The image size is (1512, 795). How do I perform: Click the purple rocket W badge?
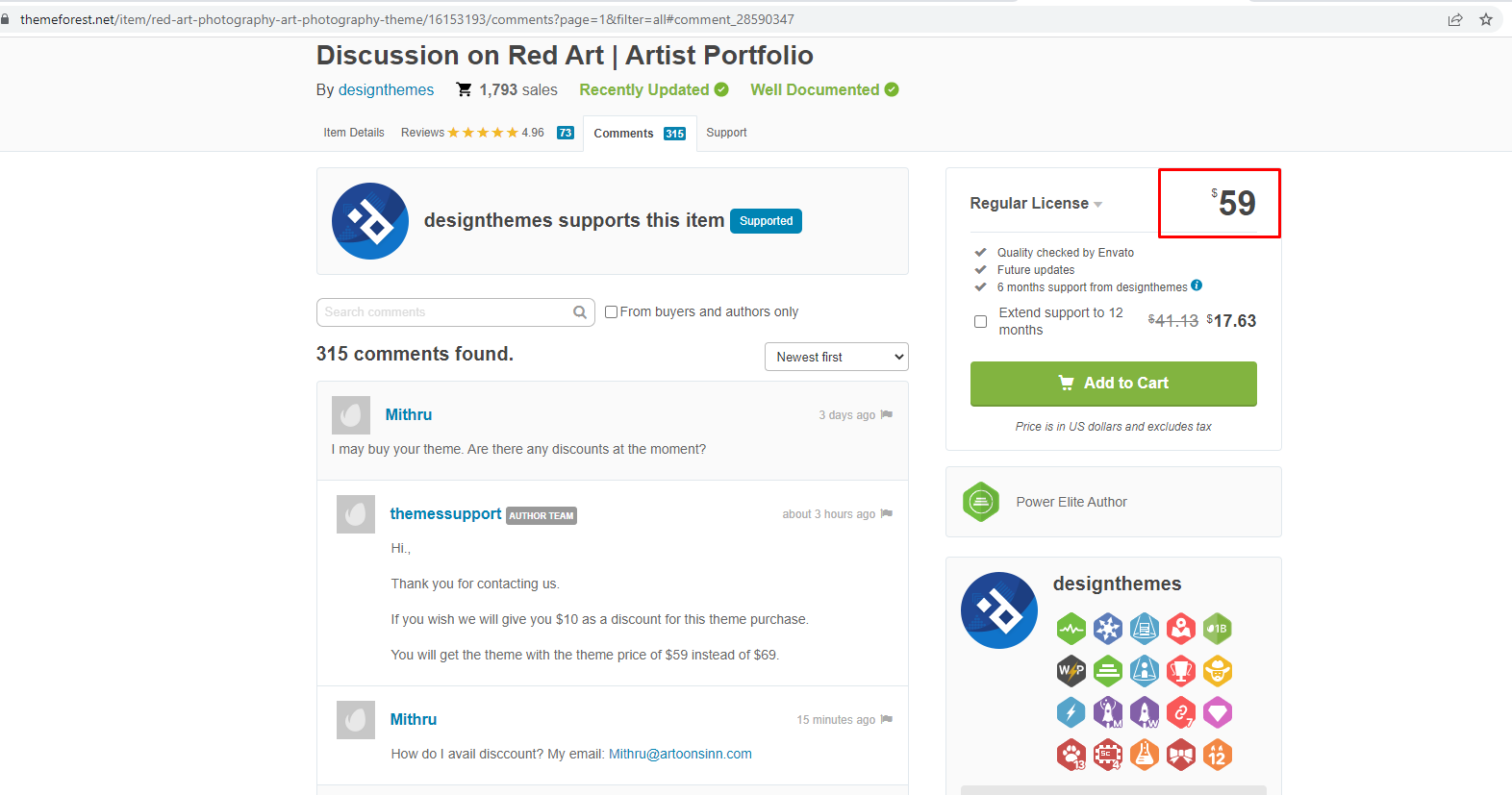tap(1144, 712)
